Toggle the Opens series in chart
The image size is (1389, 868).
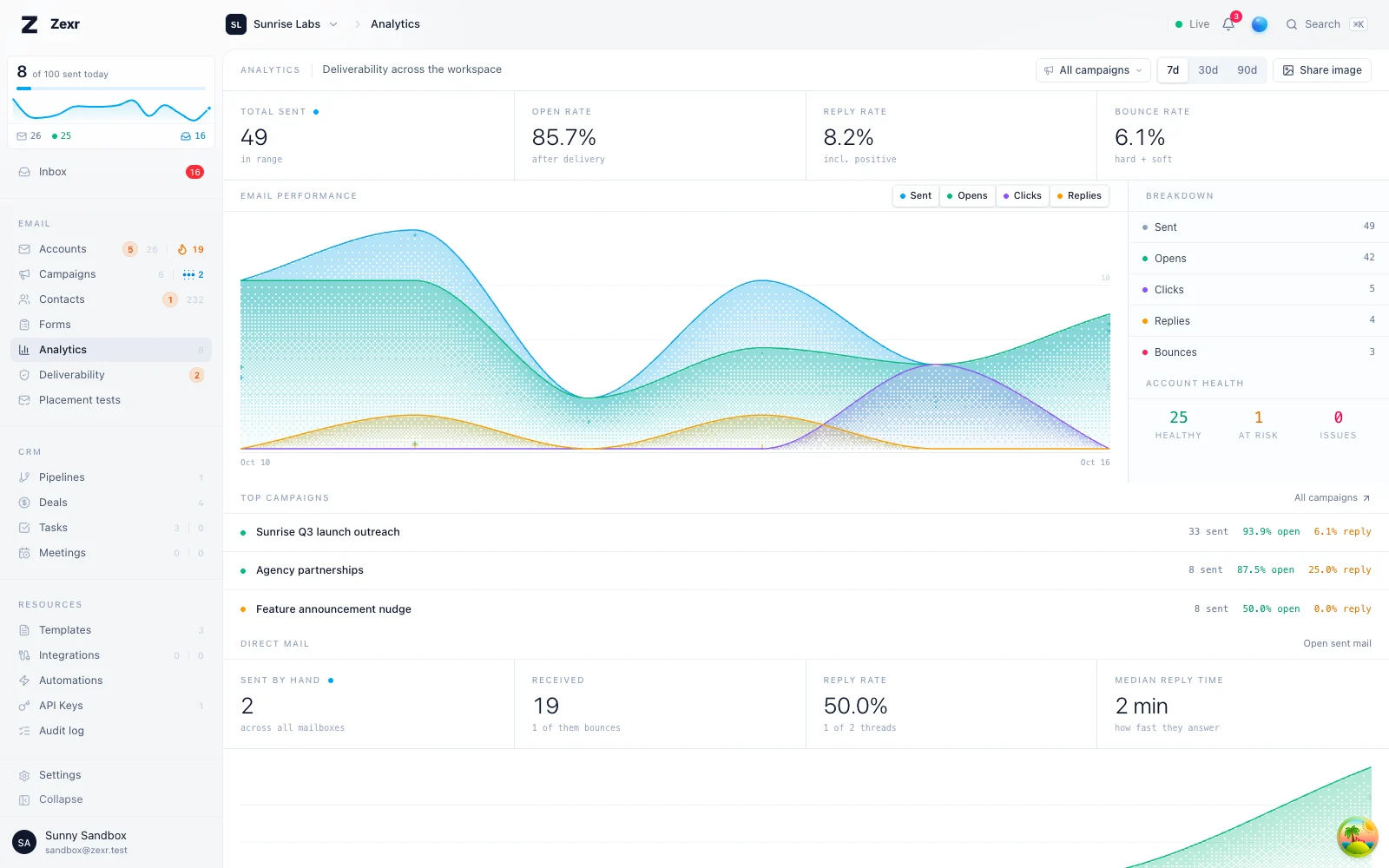[x=968, y=196]
